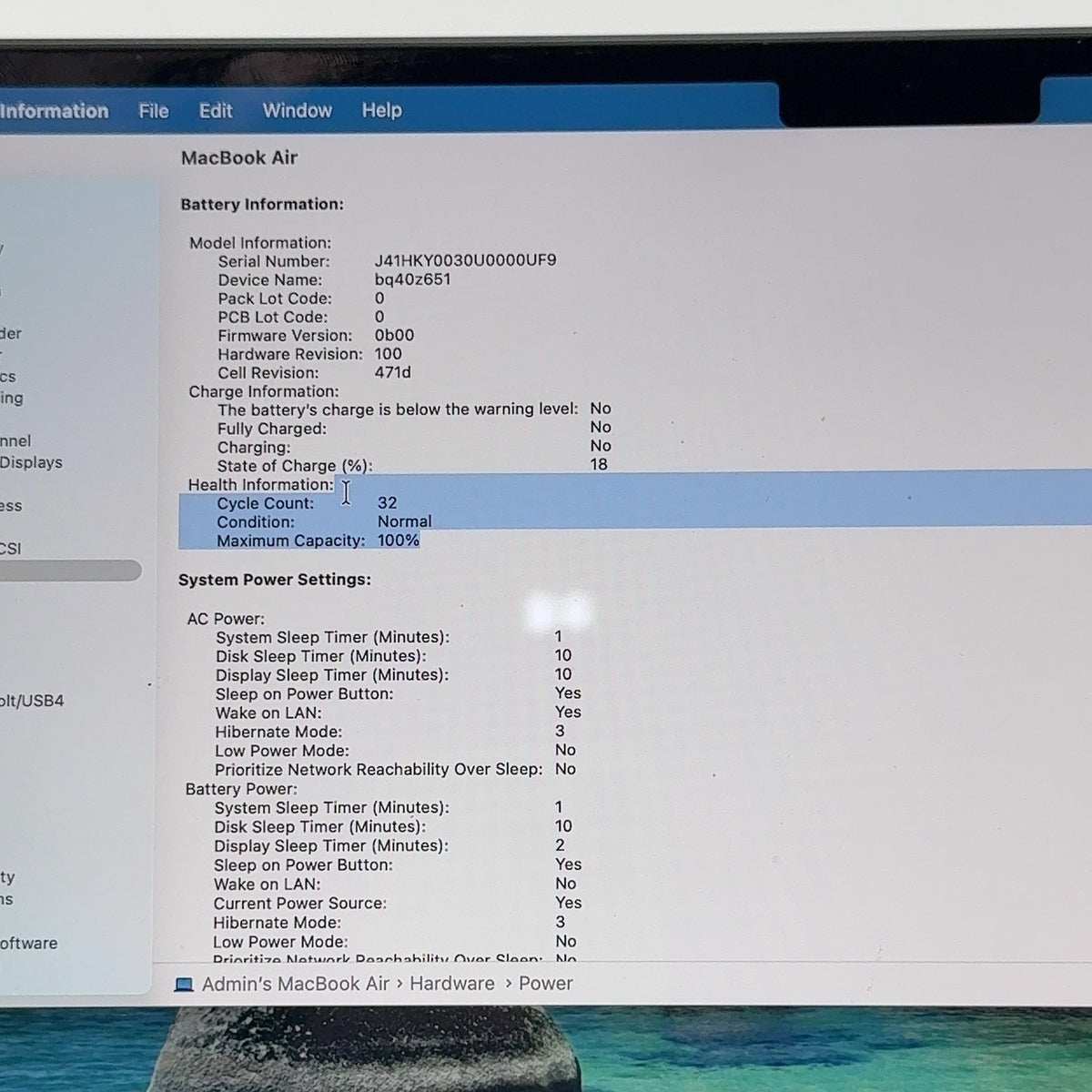The image size is (1092, 1092).
Task: Open the Help menu
Action: click(381, 111)
